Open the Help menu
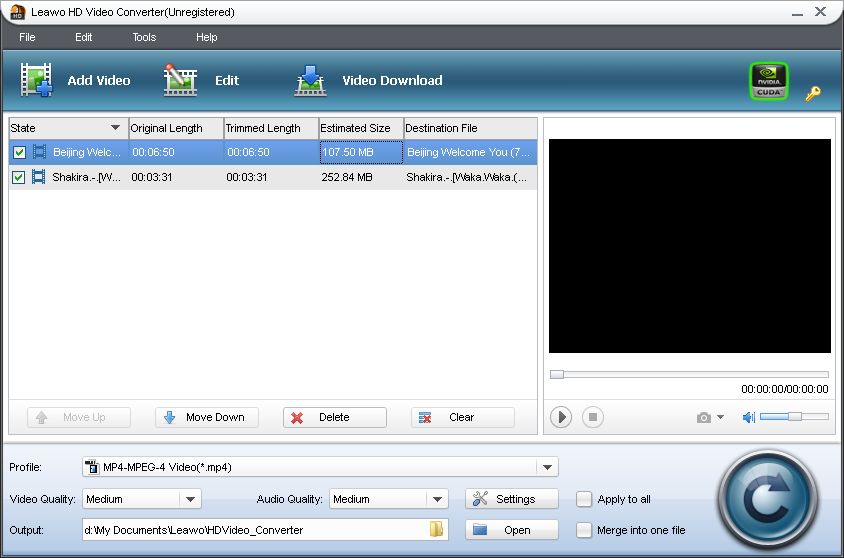The height and width of the screenshot is (558, 844). 207,37
